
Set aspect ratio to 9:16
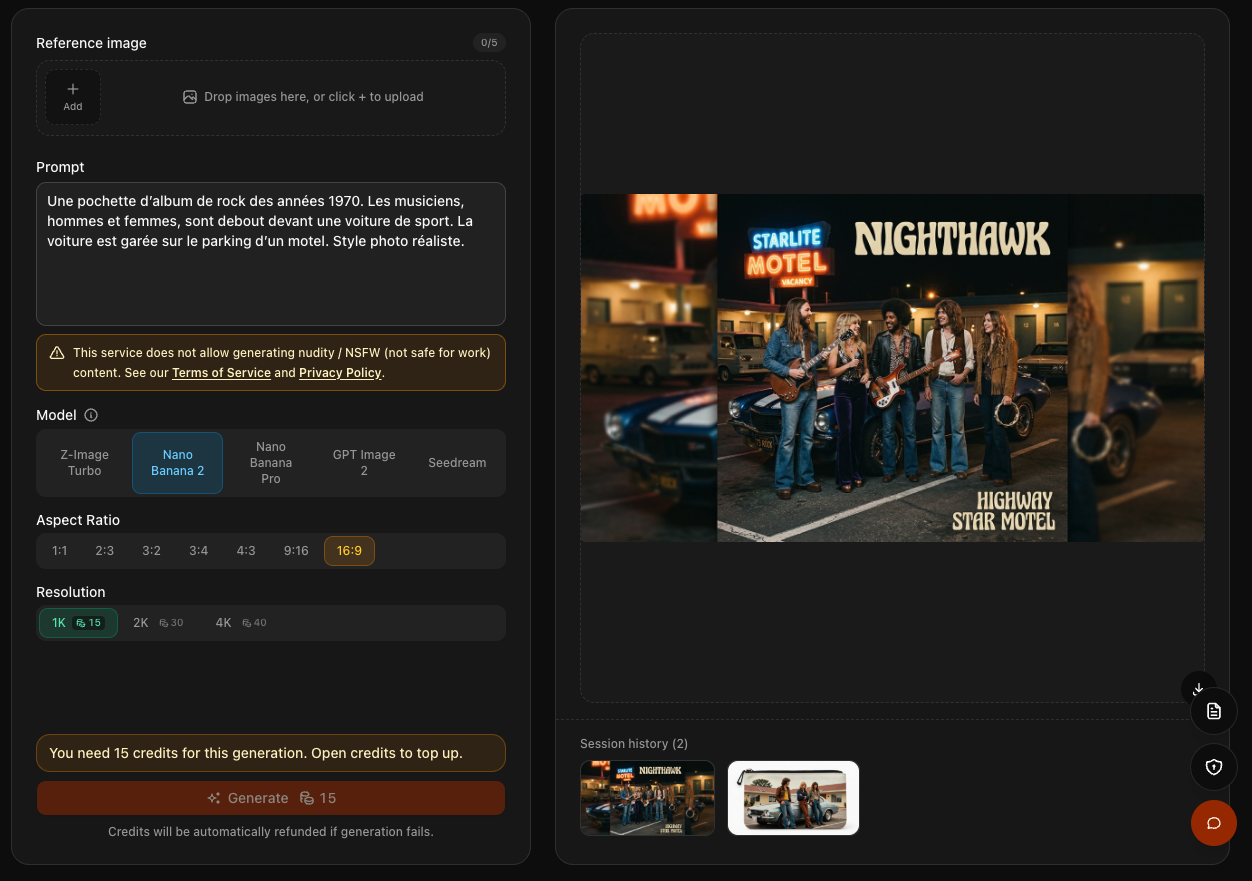pyautogui.click(x=296, y=551)
